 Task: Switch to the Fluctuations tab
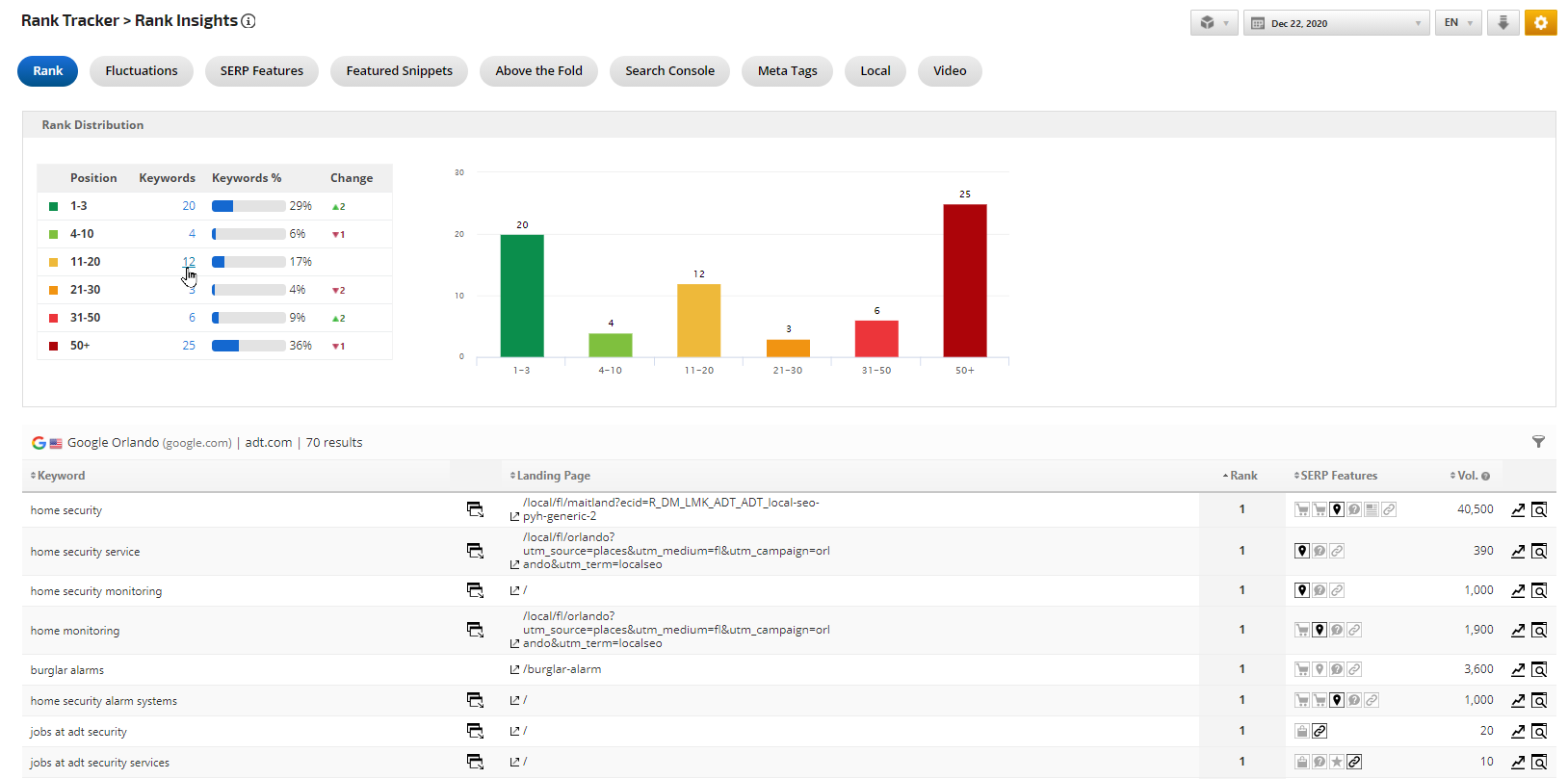[142, 71]
